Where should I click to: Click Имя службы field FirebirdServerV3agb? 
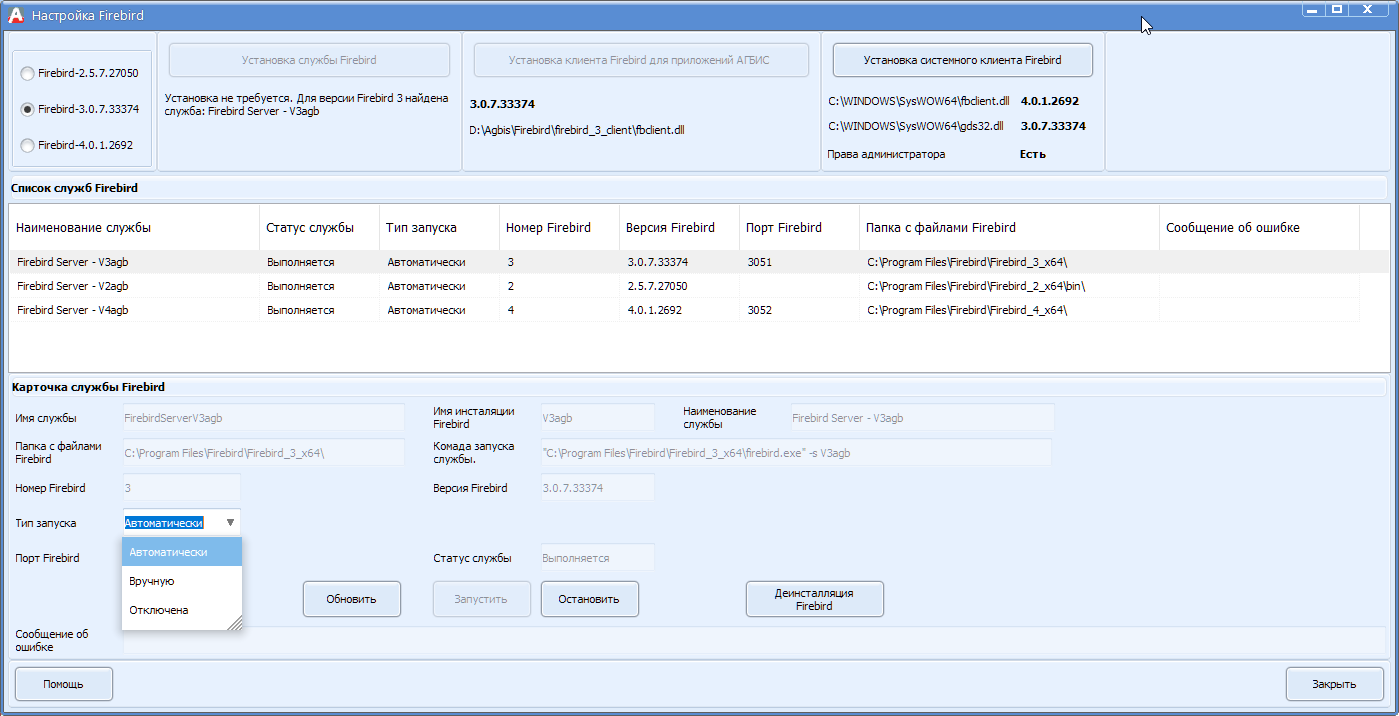pos(264,418)
